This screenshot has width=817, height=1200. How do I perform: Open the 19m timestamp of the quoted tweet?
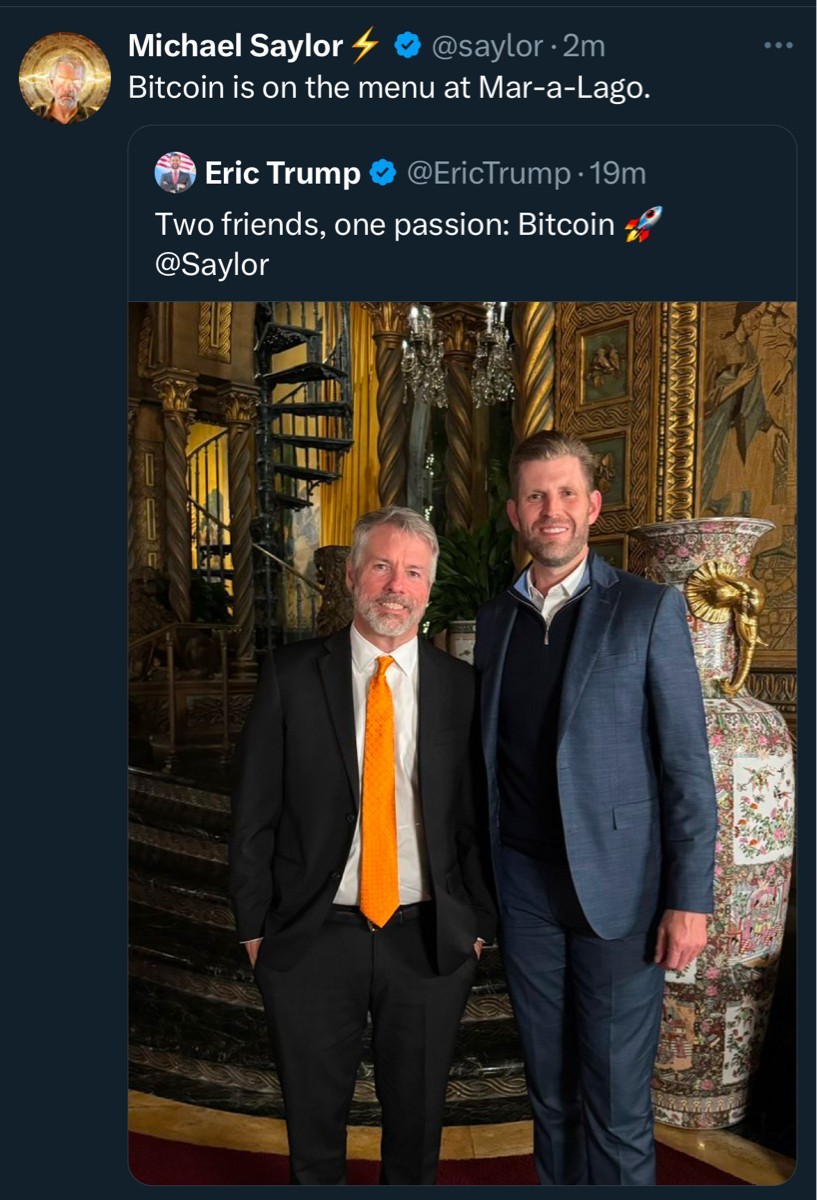coord(618,173)
